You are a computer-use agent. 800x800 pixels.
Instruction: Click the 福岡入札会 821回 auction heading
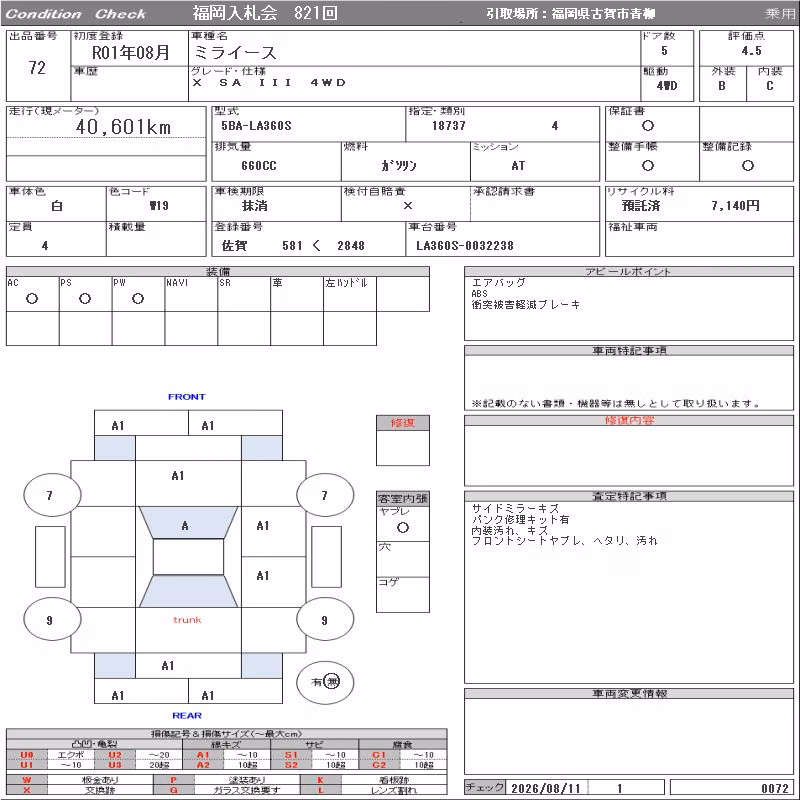tap(265, 13)
